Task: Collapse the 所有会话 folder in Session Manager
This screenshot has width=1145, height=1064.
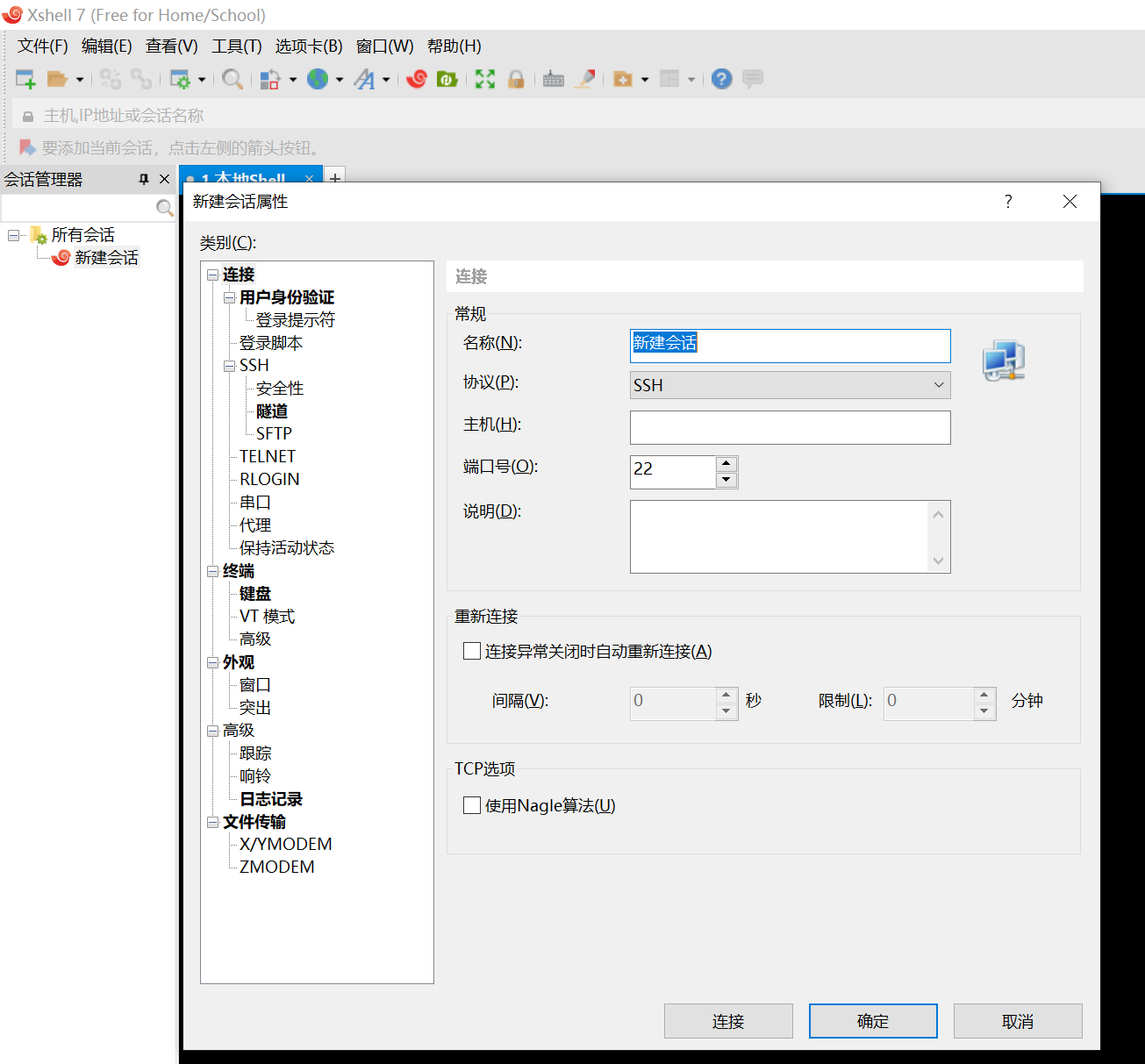Action: (13, 235)
